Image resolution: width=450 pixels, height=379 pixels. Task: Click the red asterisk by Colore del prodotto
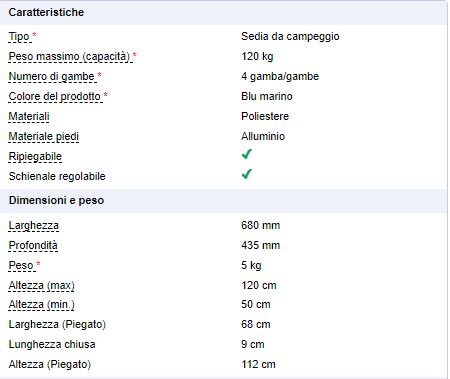(x=105, y=95)
